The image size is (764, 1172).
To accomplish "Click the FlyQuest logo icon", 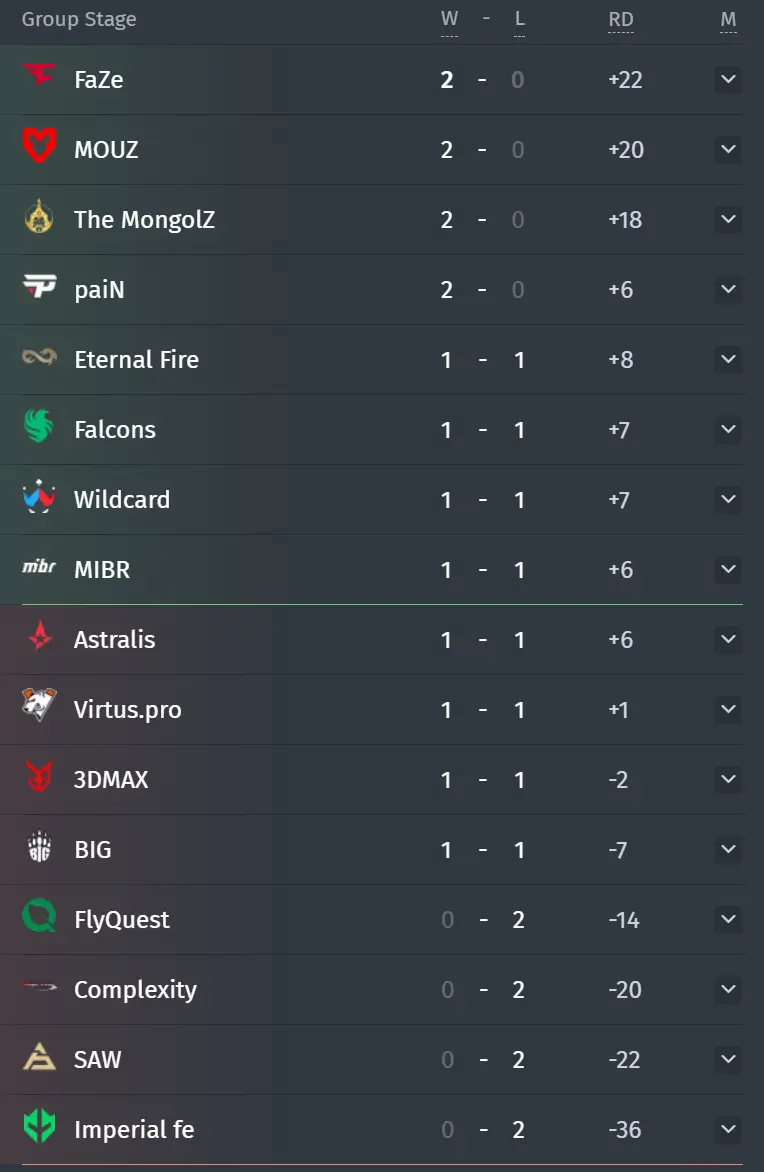I will pos(40,916).
